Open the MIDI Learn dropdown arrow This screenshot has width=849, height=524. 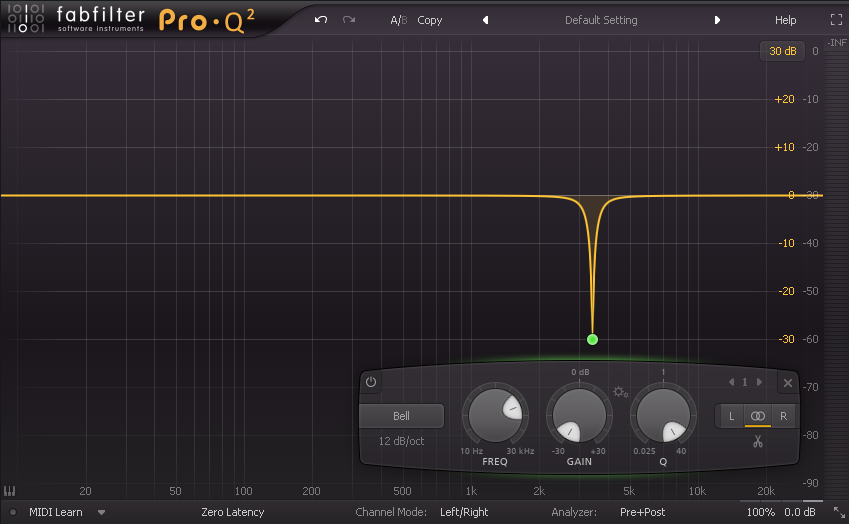pyautogui.click(x=101, y=512)
